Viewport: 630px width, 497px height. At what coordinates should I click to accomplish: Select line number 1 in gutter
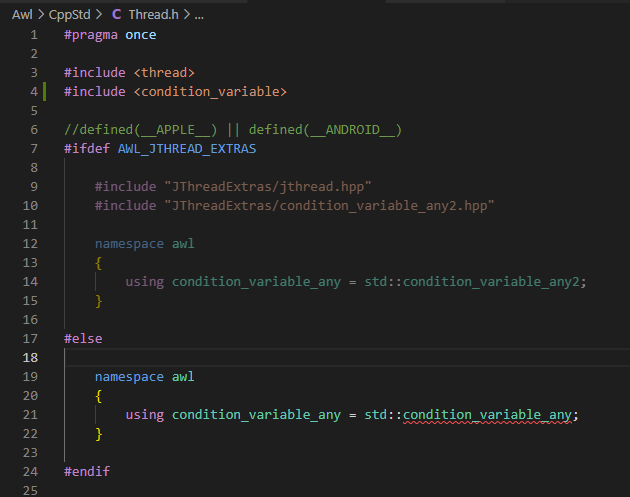[34, 35]
